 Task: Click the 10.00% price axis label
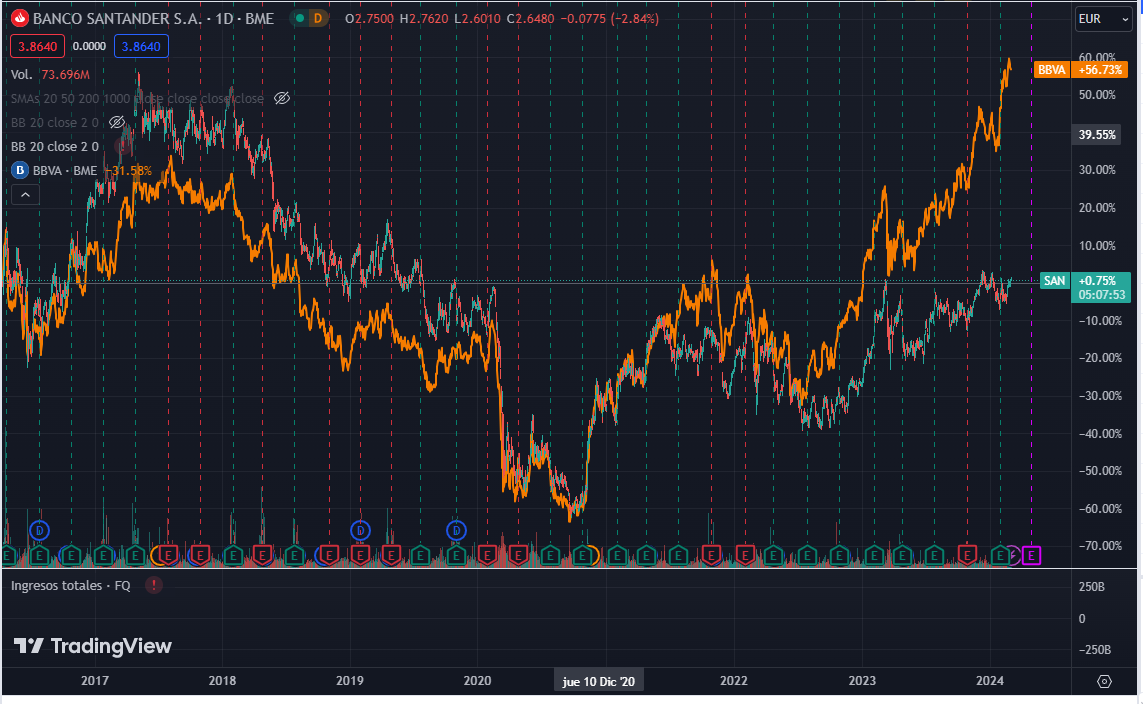pos(1097,246)
